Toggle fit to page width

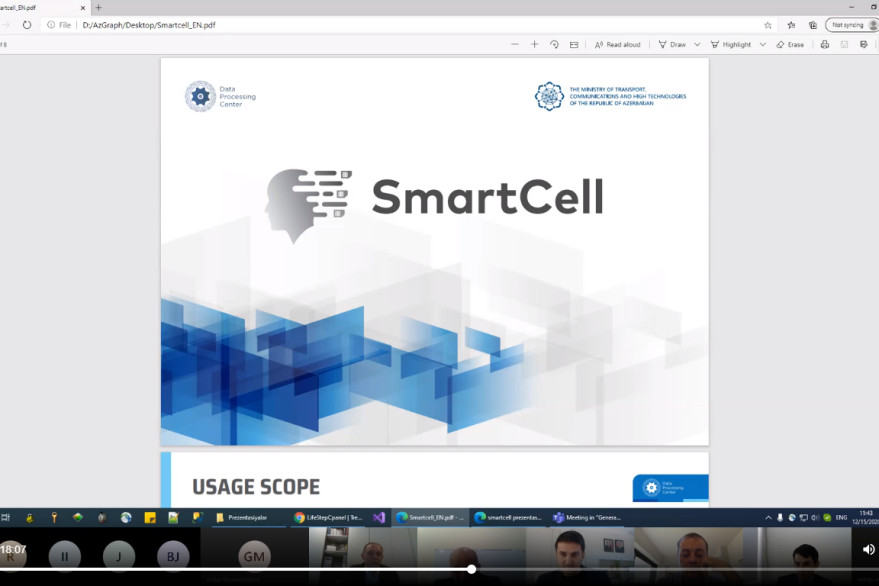[574, 44]
